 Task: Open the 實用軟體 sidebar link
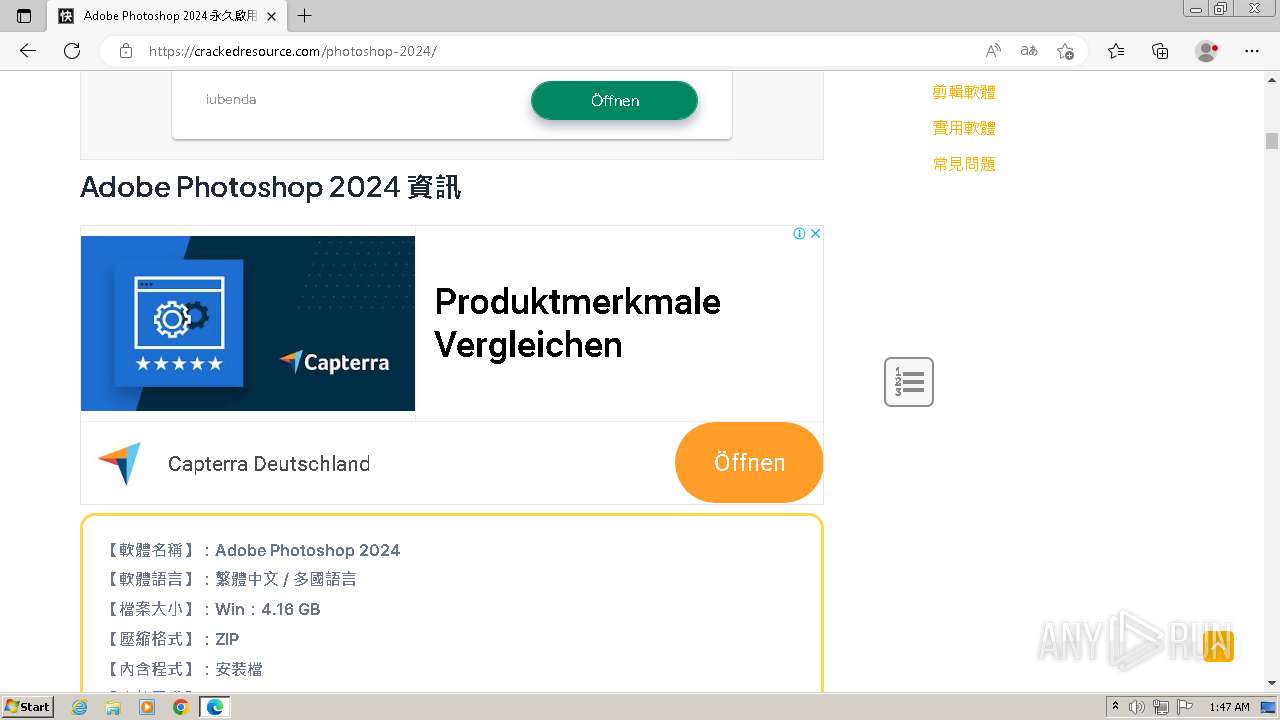[x=964, y=128]
